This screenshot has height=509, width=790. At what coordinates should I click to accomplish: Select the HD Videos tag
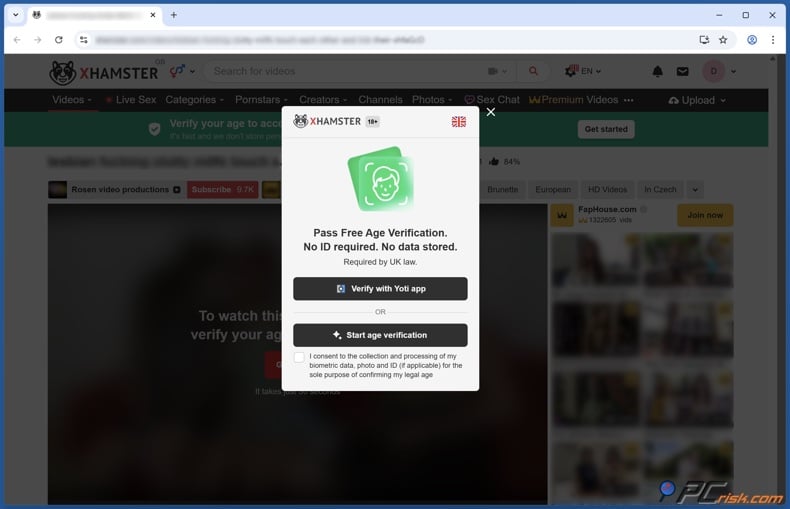tap(608, 189)
